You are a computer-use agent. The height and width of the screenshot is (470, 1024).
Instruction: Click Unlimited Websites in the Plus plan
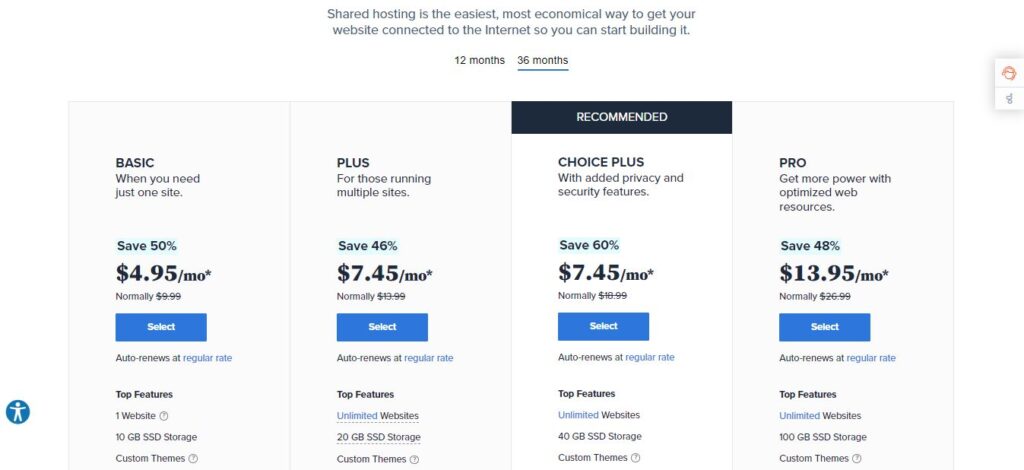[x=377, y=416]
